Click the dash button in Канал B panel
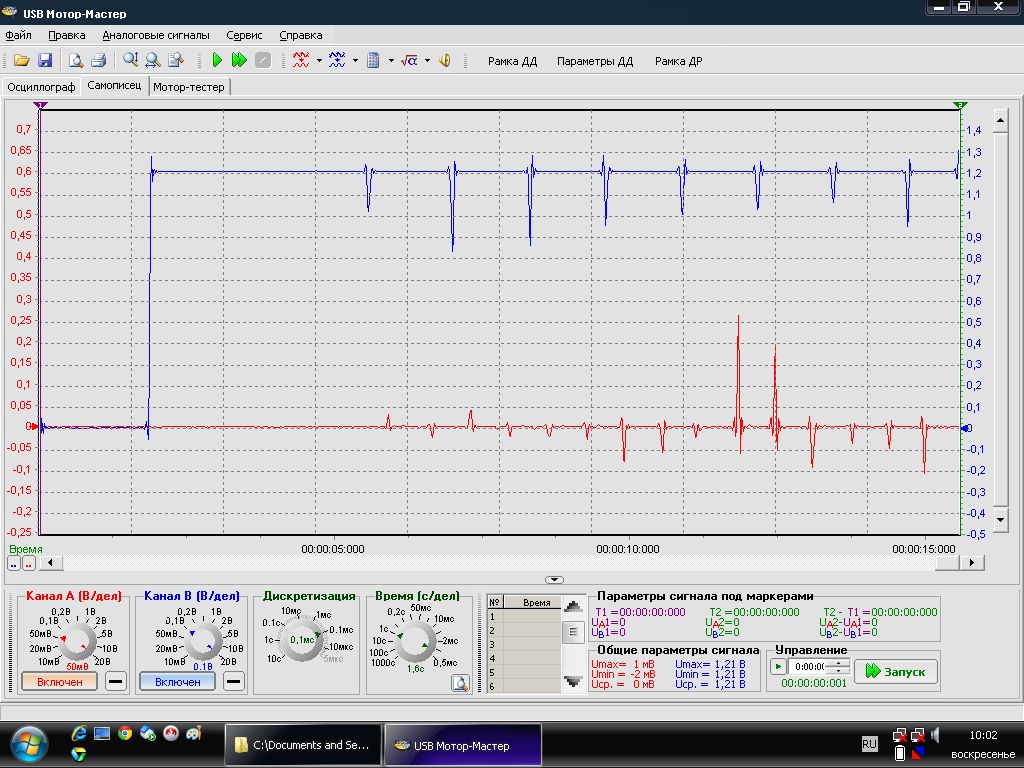This screenshot has height=768, width=1024. [233, 682]
